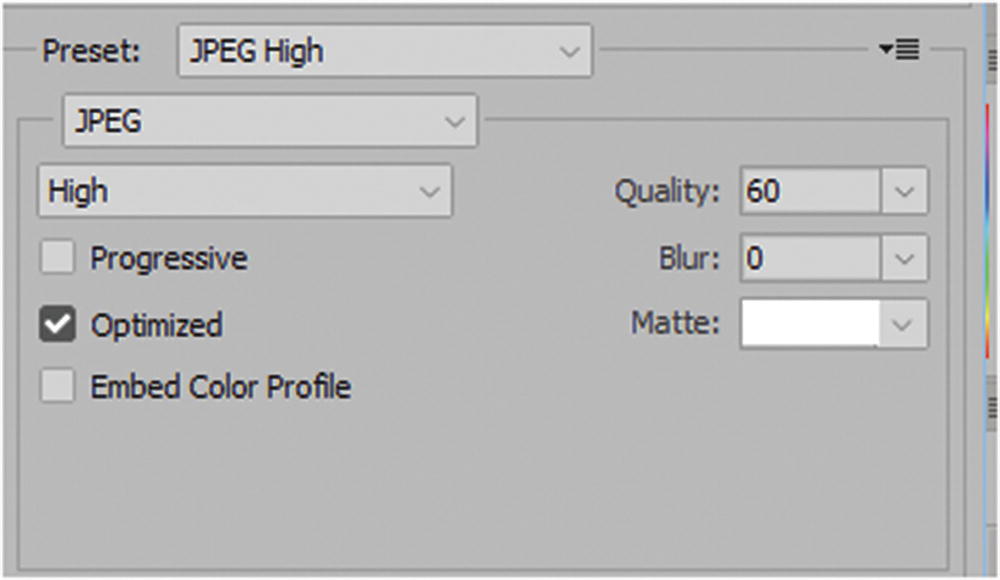1000x580 pixels.
Task: Click the Quality value field showing 60
Action: point(810,191)
